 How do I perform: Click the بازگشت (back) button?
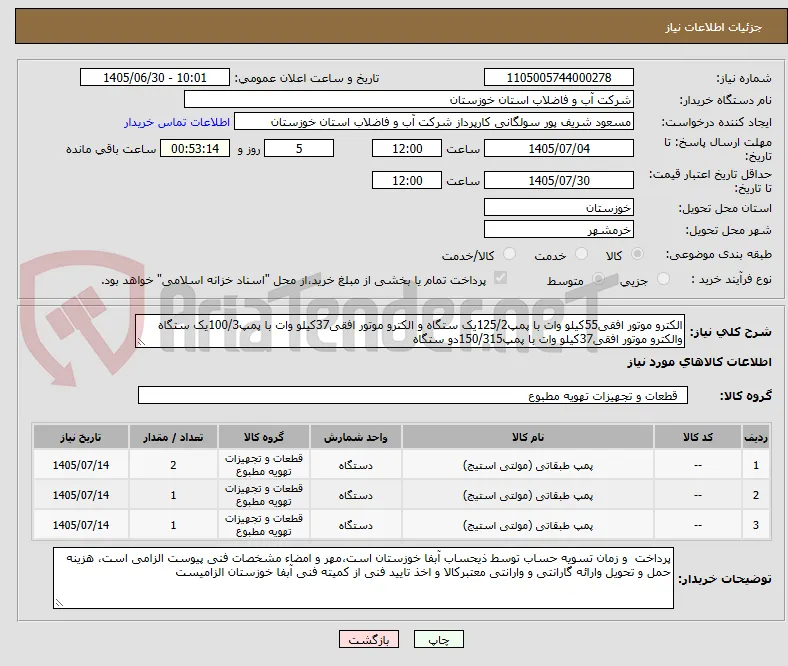coord(369,639)
